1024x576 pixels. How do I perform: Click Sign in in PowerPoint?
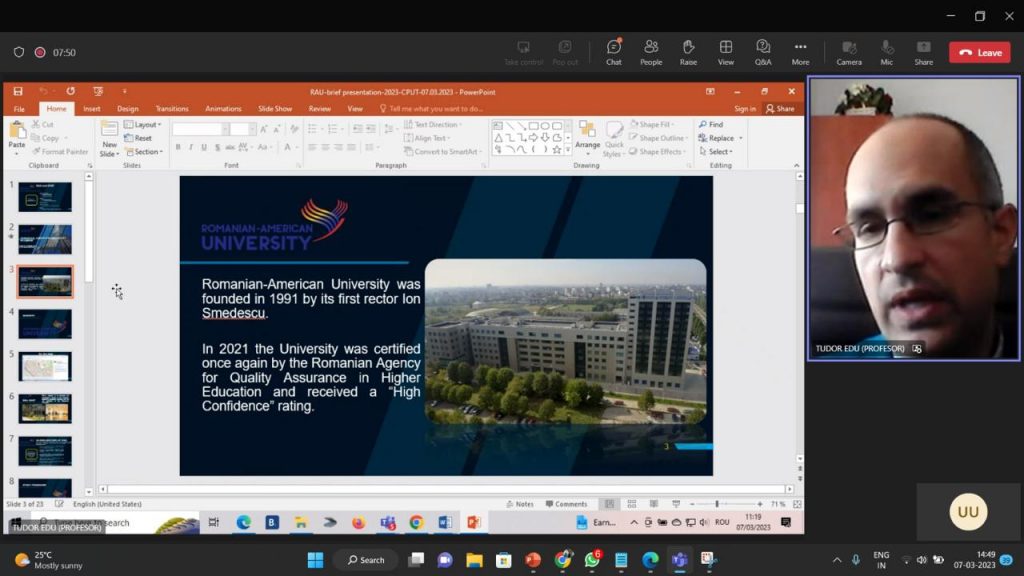pyautogui.click(x=744, y=109)
